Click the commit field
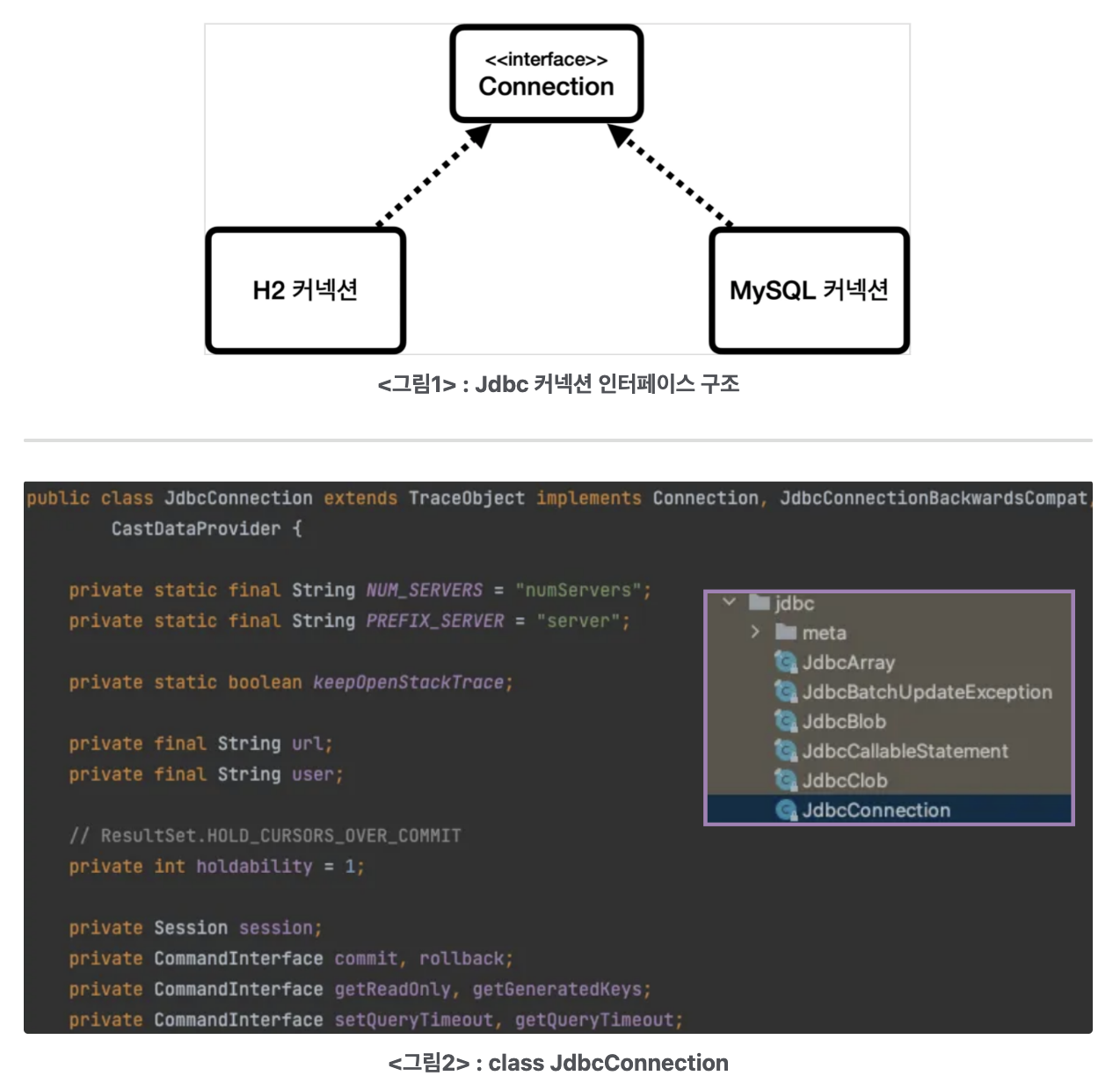The height and width of the screenshot is (1083, 1120). point(366,958)
